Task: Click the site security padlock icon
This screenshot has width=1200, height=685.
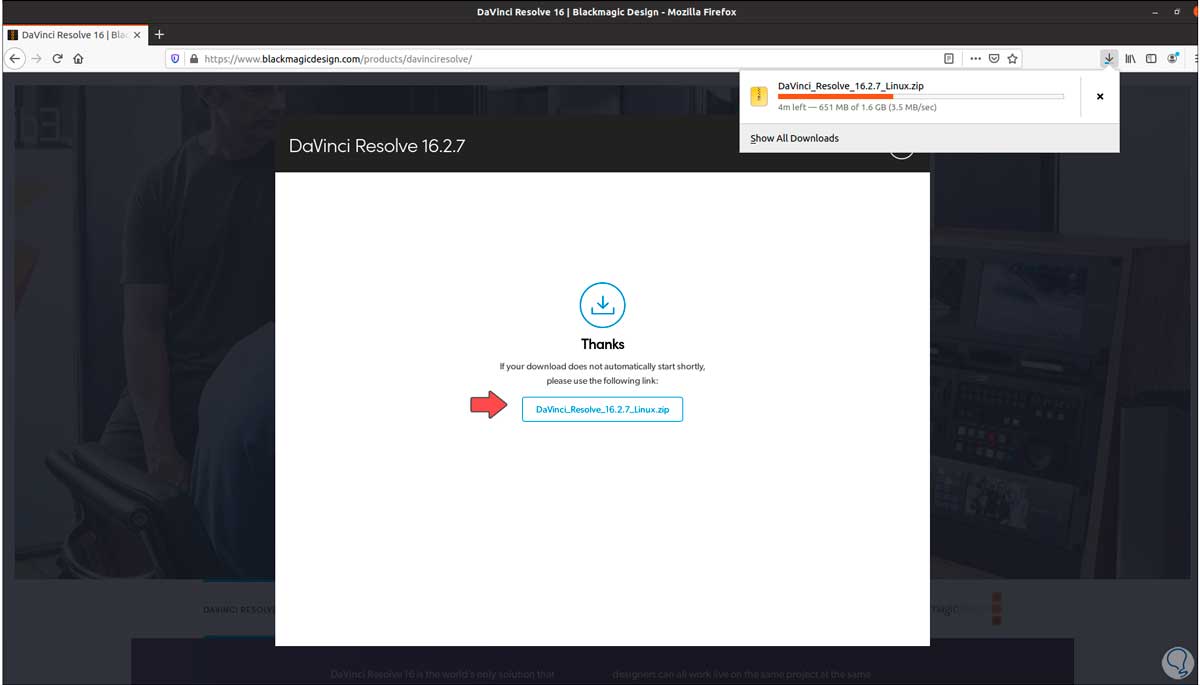Action: click(x=192, y=58)
